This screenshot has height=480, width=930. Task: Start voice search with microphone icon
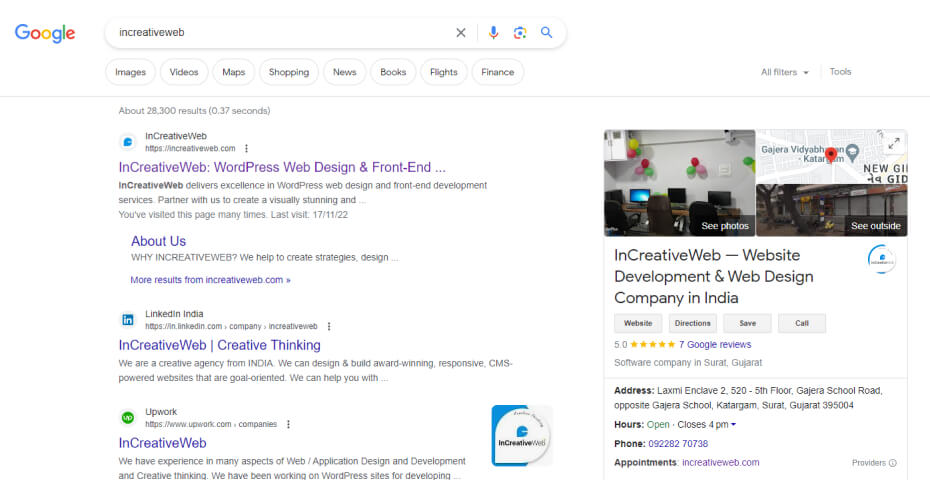click(x=493, y=33)
